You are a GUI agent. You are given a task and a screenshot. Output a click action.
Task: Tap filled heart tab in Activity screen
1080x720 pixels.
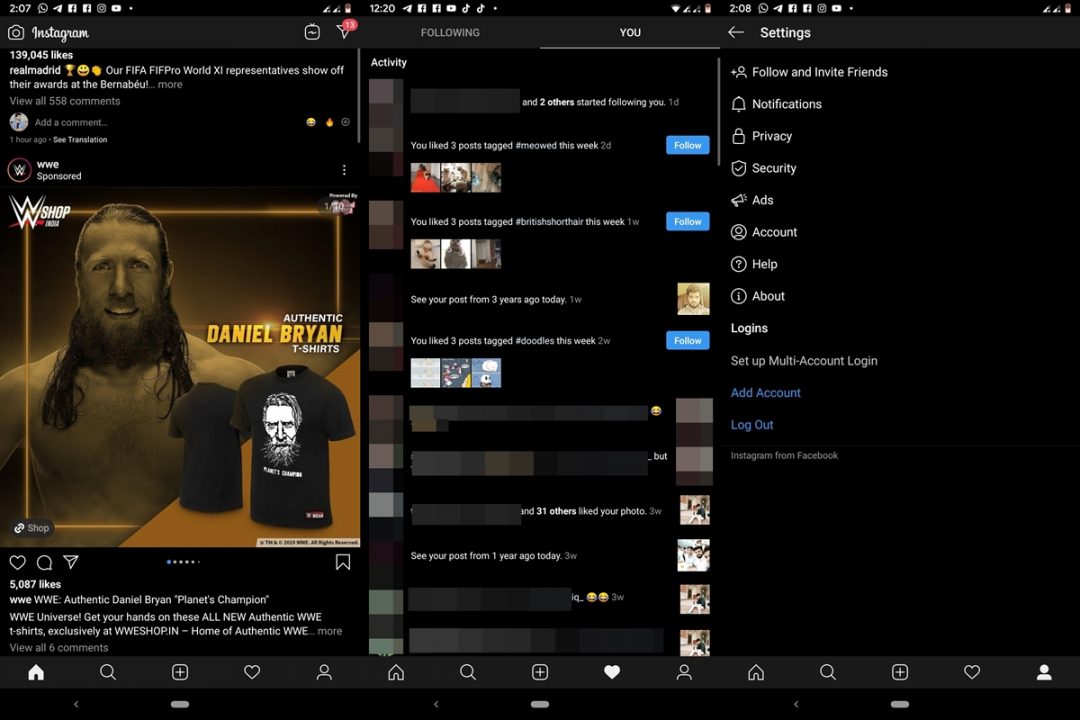tap(612, 672)
